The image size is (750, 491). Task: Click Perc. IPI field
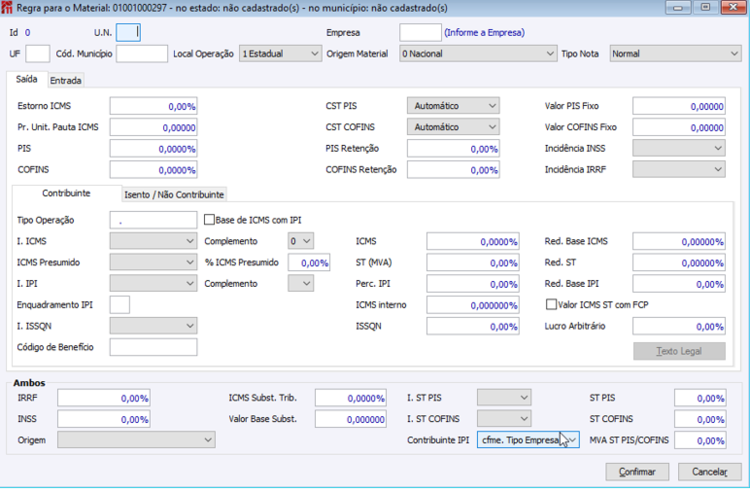coord(473,284)
